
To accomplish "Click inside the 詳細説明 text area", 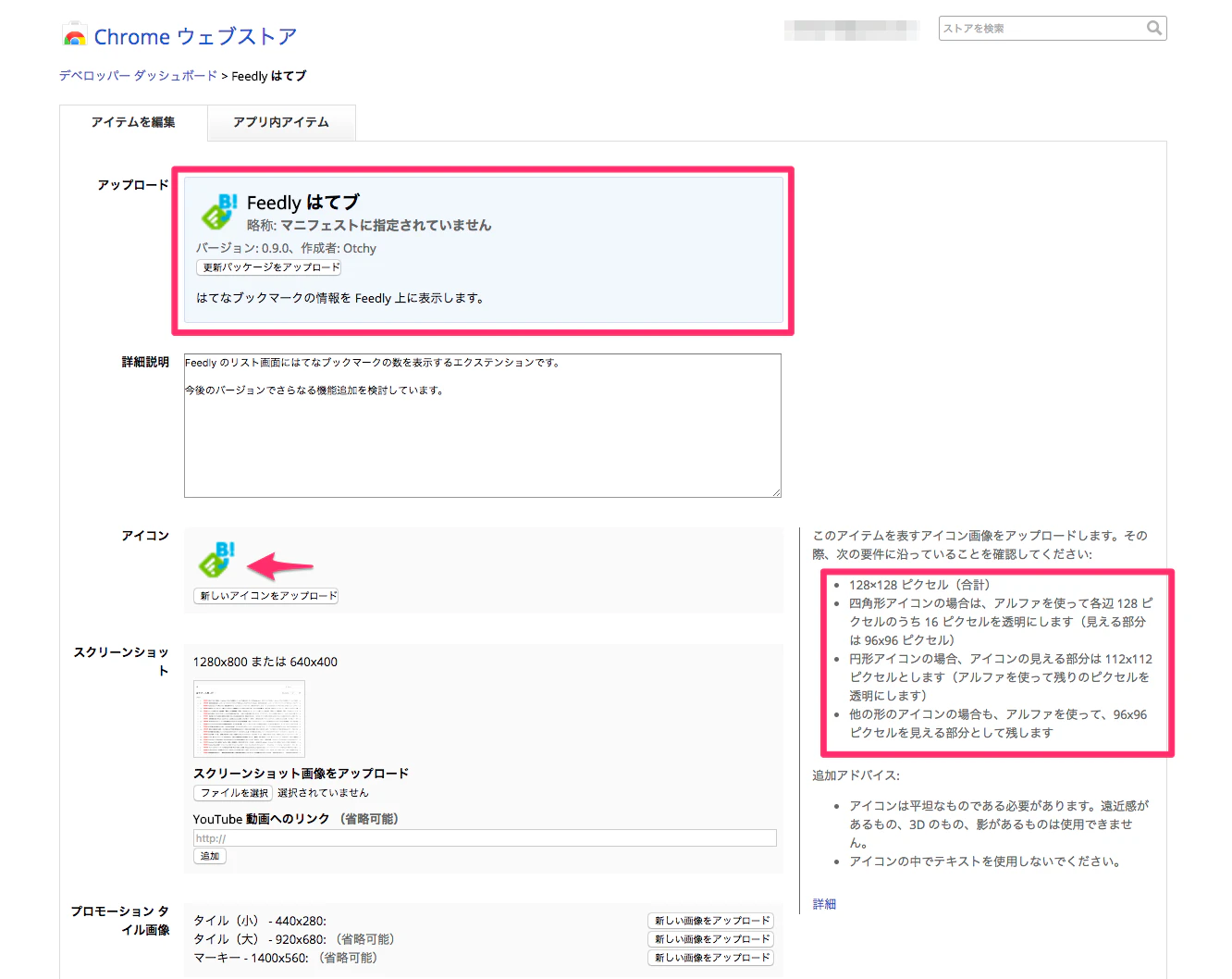I will point(483,426).
